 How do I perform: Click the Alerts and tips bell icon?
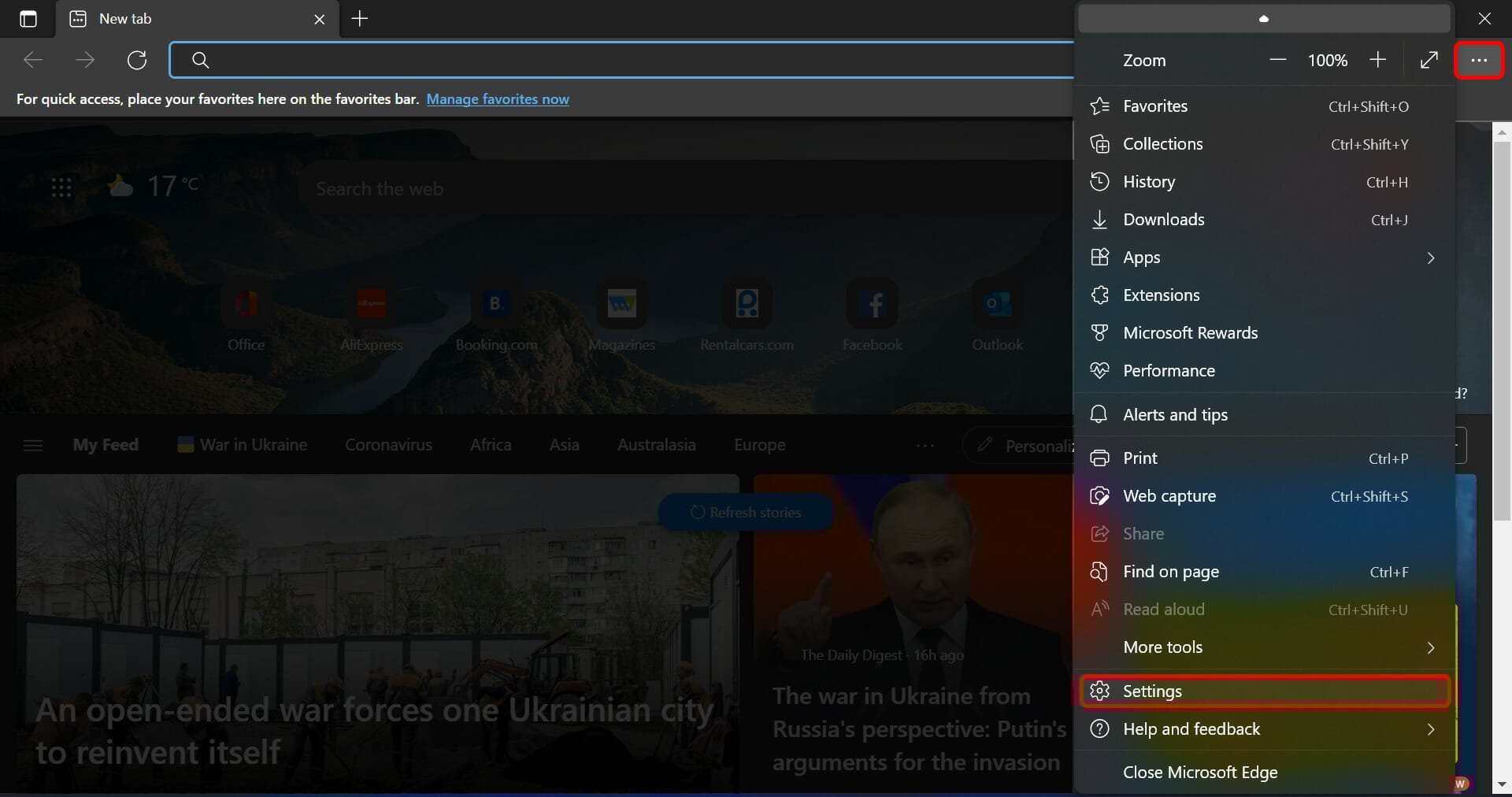coord(1099,414)
